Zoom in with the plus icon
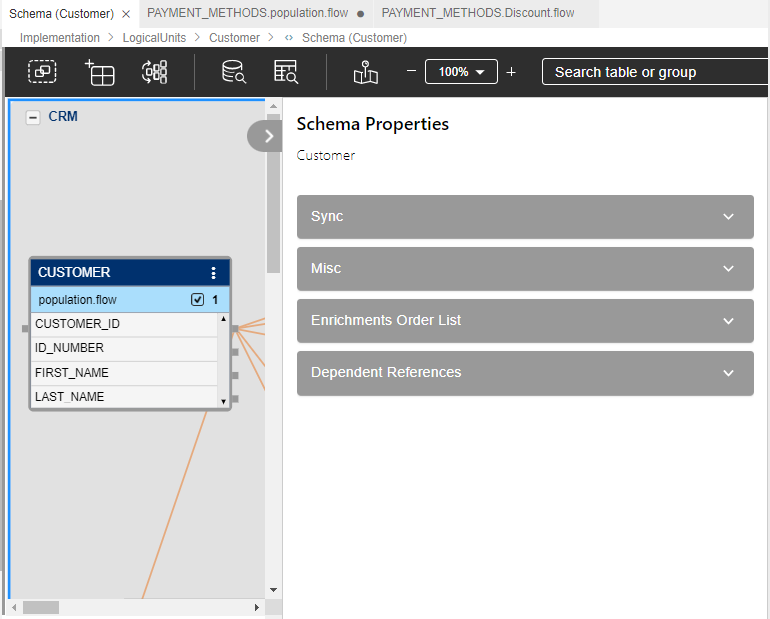This screenshot has width=770, height=619. click(x=511, y=72)
